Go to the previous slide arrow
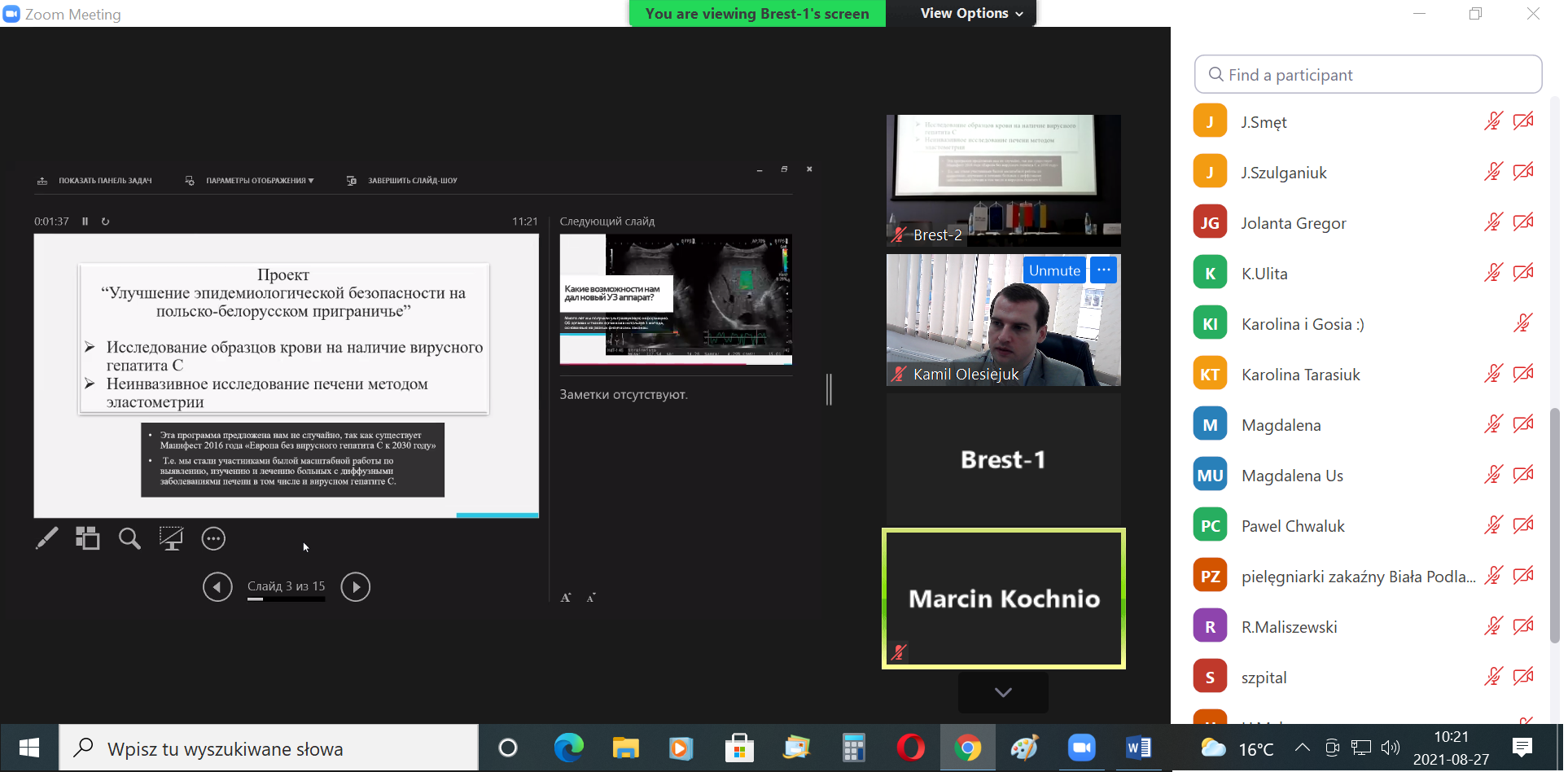Viewport: 1568px width, 772px height. point(217,586)
